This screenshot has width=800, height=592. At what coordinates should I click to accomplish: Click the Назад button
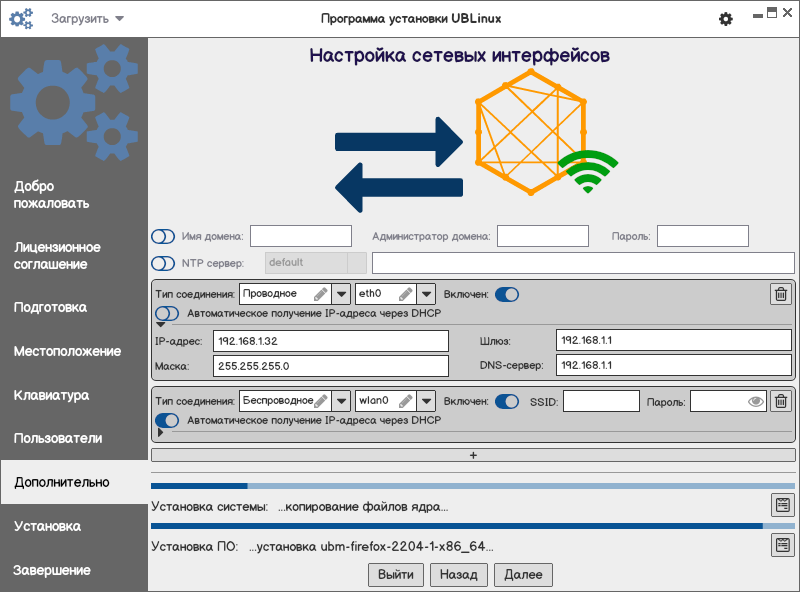click(459, 575)
